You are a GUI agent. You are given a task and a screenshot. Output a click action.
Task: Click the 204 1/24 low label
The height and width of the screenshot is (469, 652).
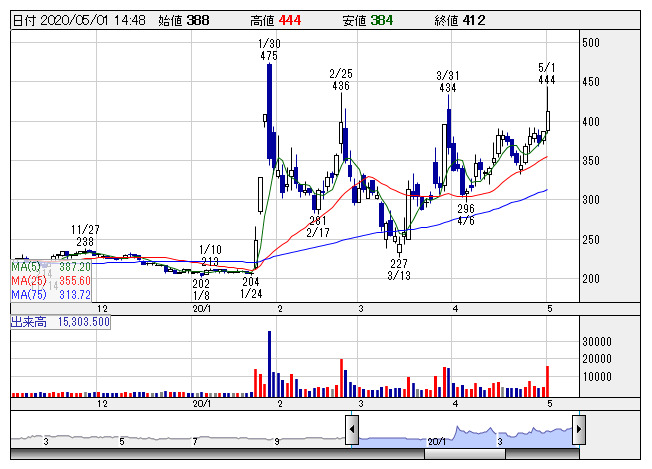click(x=251, y=288)
